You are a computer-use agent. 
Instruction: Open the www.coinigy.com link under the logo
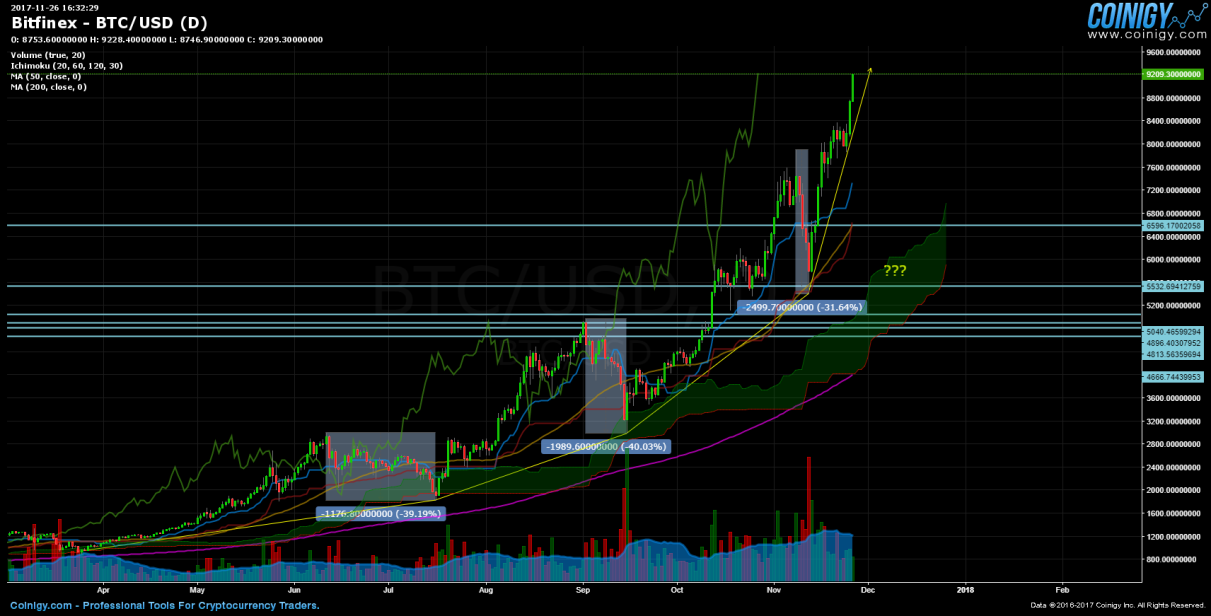click(1146, 35)
